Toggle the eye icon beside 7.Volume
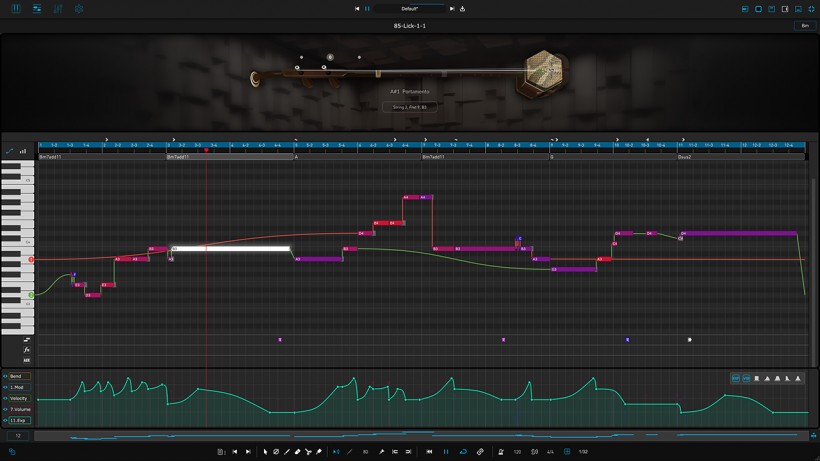The width and height of the screenshot is (820, 461). (5, 409)
